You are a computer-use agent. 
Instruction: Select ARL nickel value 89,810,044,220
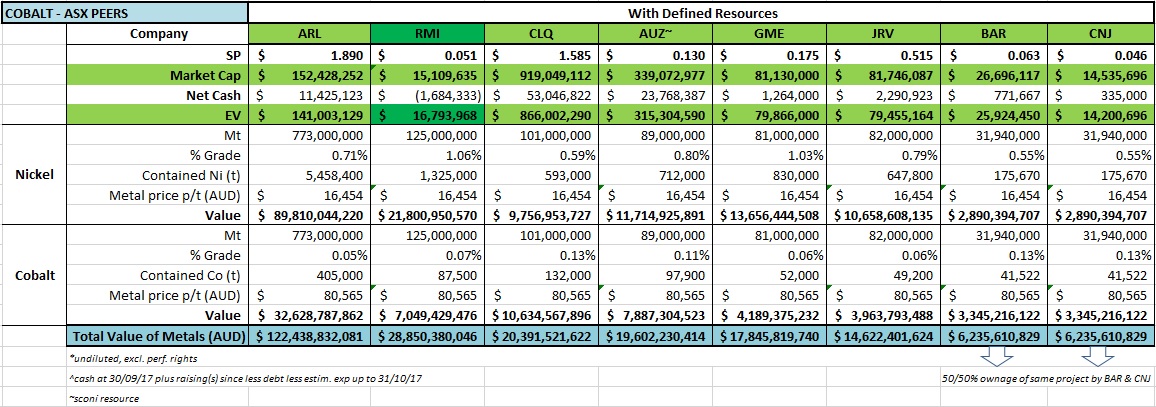click(310, 215)
